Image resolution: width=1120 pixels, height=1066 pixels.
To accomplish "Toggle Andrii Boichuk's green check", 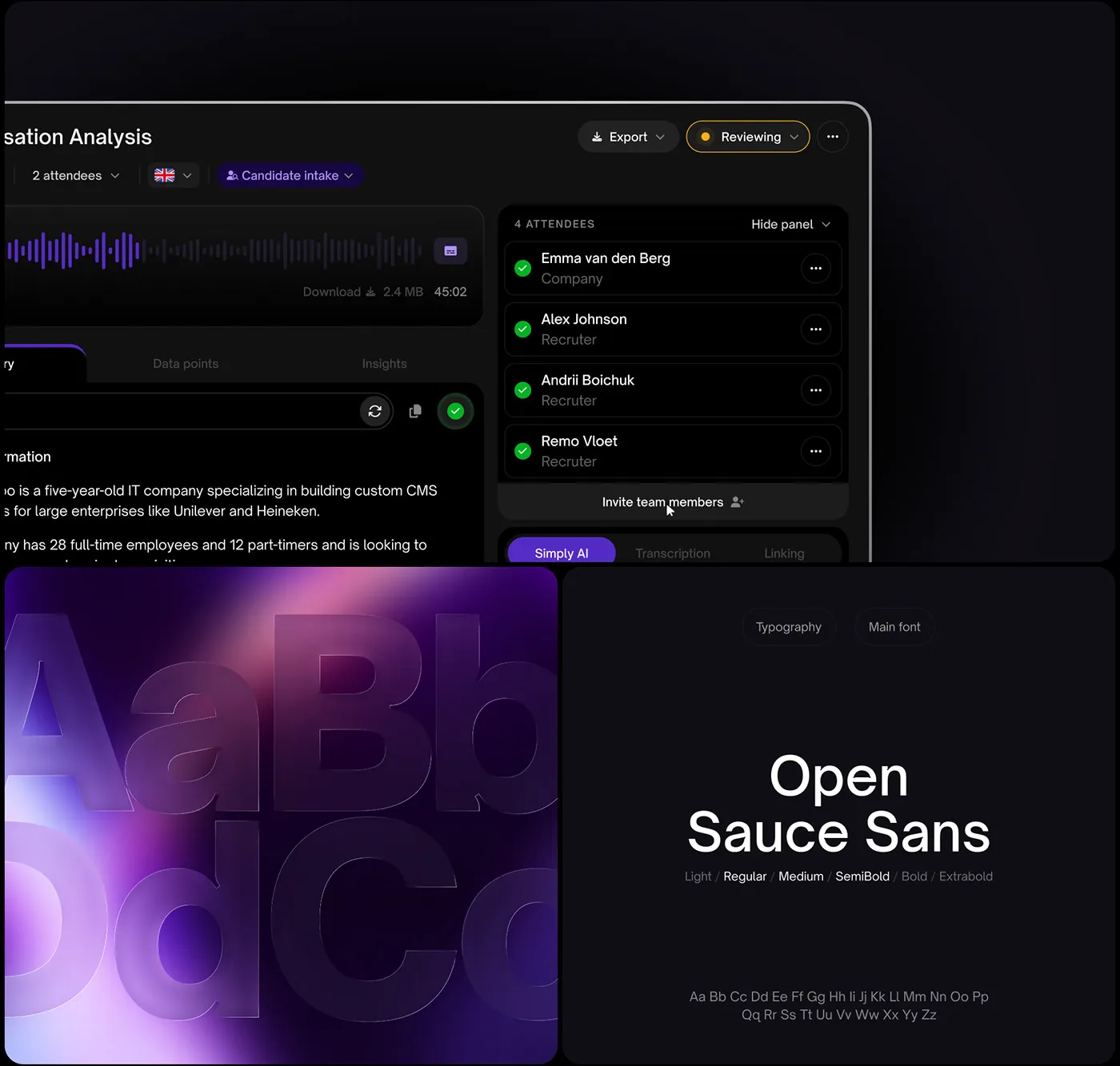I will (x=523, y=390).
